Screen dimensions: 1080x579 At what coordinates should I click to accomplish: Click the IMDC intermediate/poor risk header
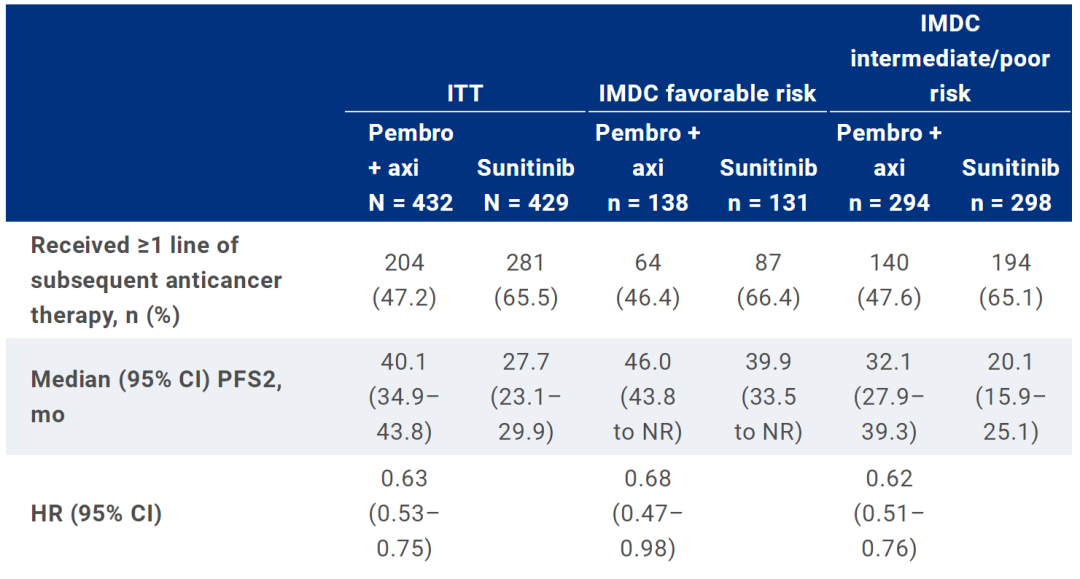949,58
